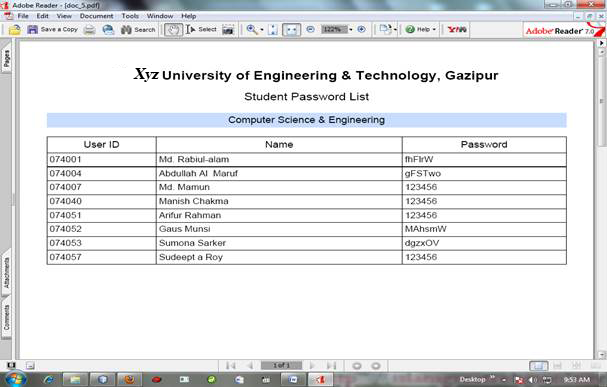
Task: Click the page number field 1 of 1
Action: coord(281,365)
